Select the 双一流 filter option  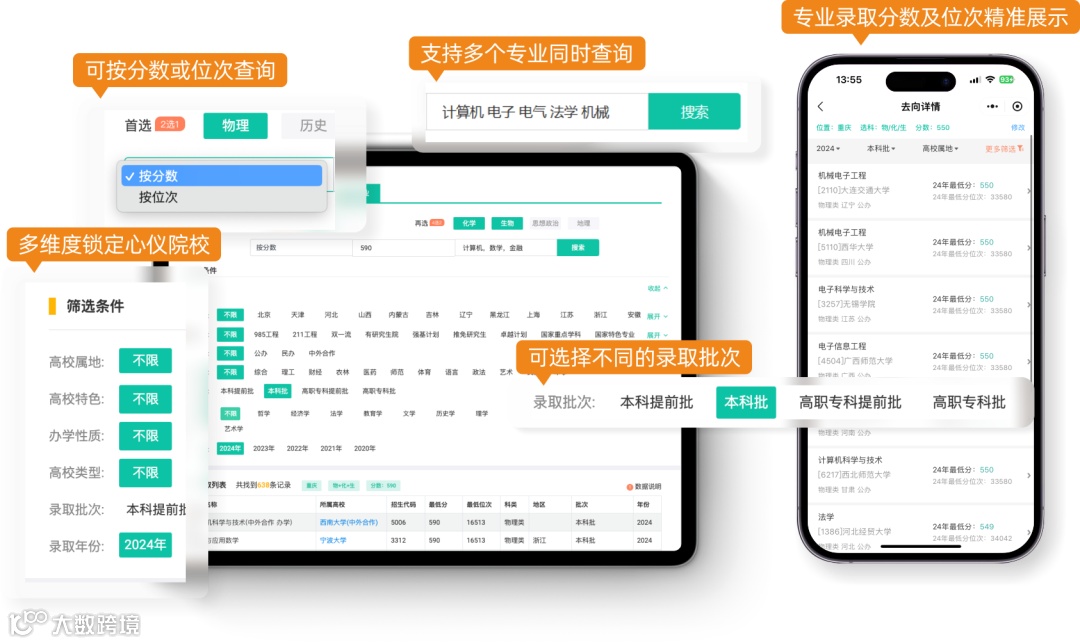(x=341, y=334)
